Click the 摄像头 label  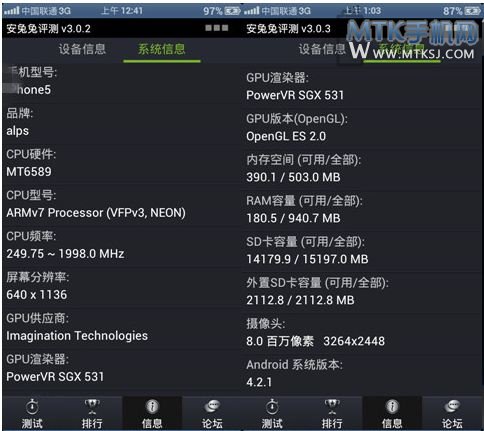(x=266, y=324)
